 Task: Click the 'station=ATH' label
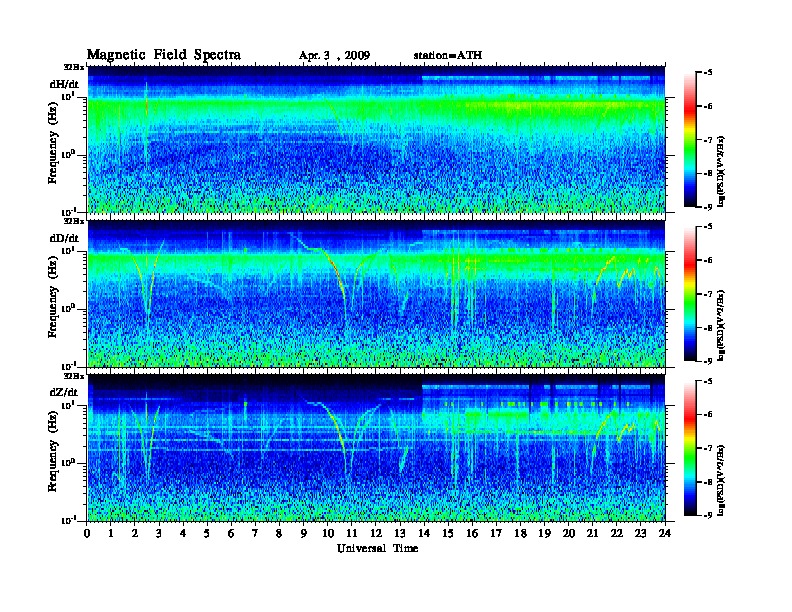(x=448, y=56)
